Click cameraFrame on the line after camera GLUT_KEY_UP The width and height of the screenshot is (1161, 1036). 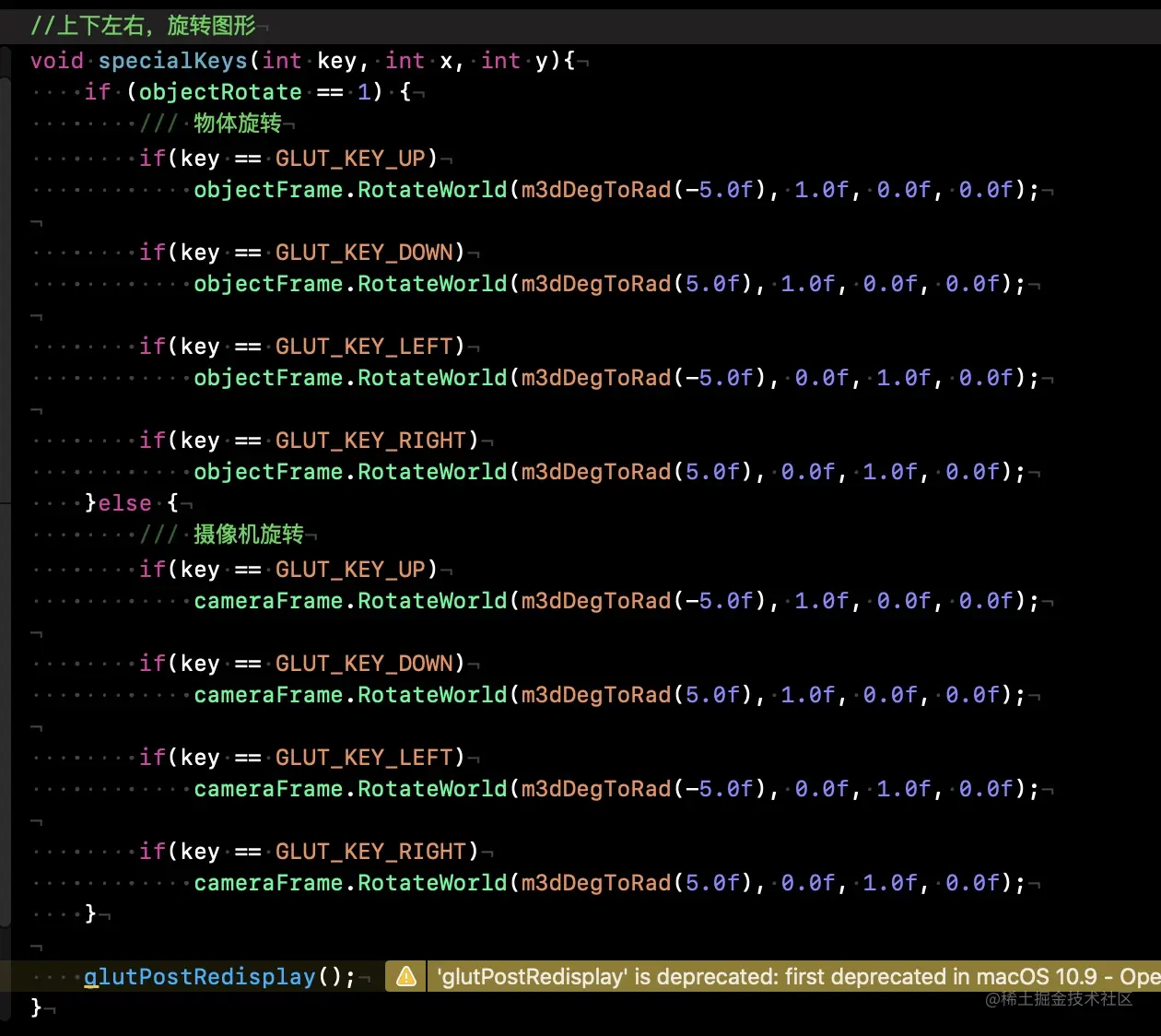coord(268,601)
